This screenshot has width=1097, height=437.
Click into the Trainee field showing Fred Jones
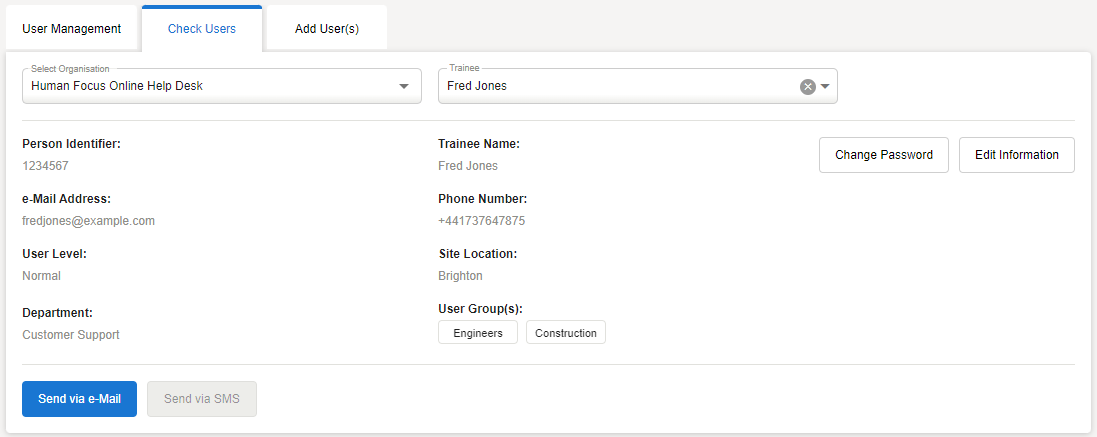(610, 86)
